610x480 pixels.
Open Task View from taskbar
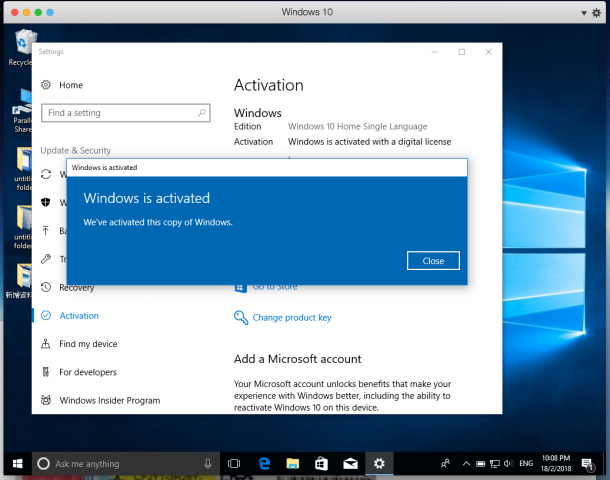tap(234, 464)
